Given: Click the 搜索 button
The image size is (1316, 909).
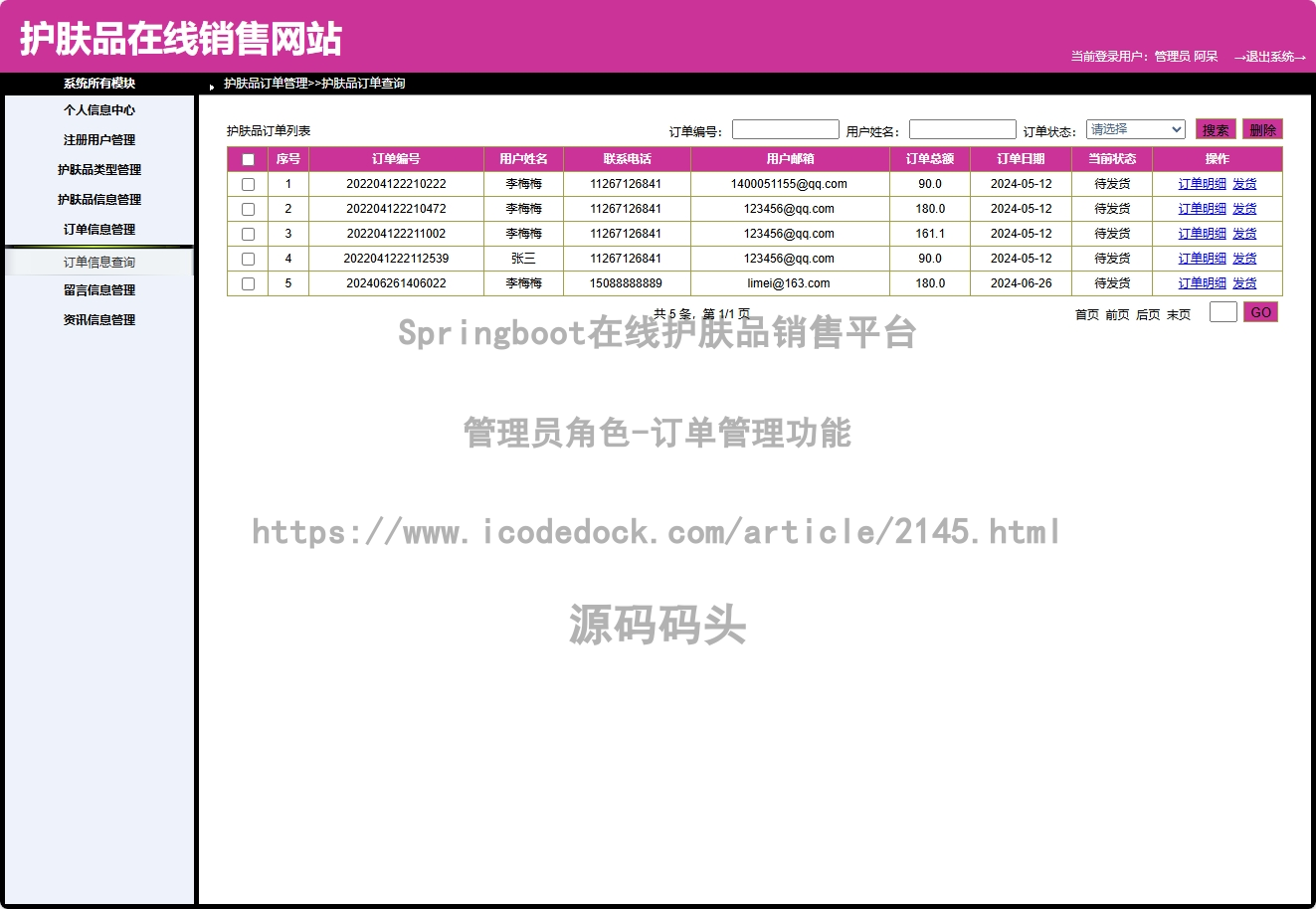Looking at the screenshot, I should click(x=1216, y=129).
